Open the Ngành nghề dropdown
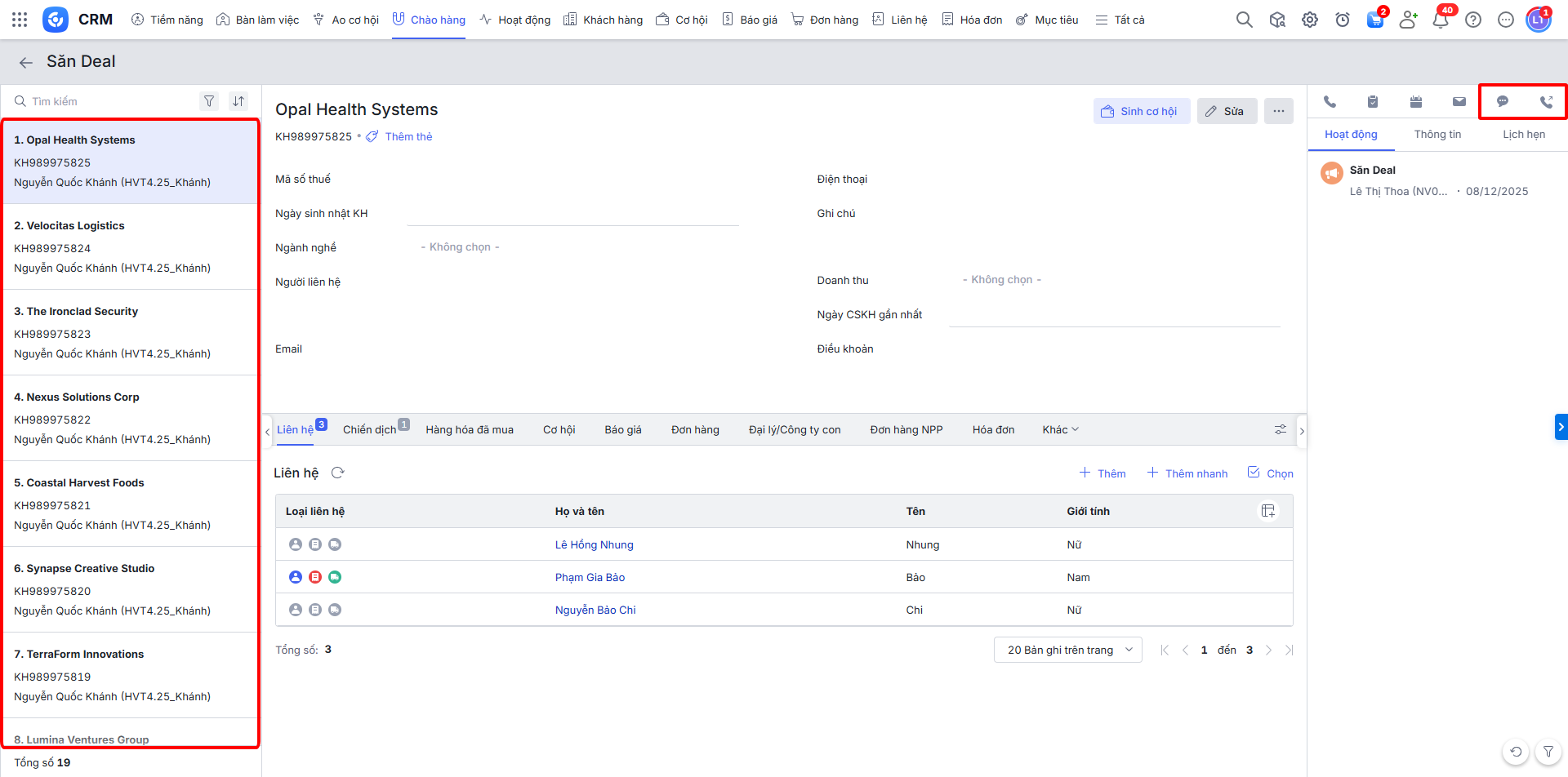 click(x=460, y=247)
